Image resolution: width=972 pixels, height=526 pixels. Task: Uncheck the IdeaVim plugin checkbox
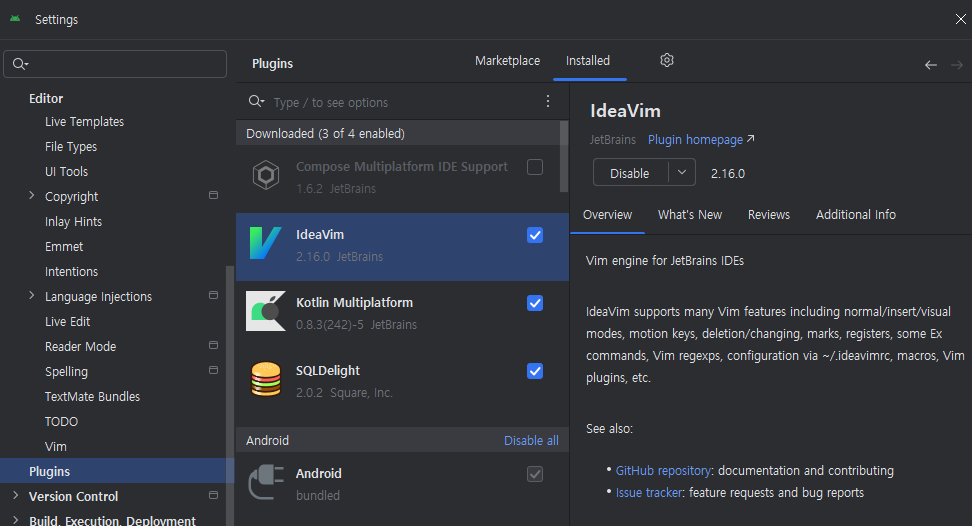point(535,235)
